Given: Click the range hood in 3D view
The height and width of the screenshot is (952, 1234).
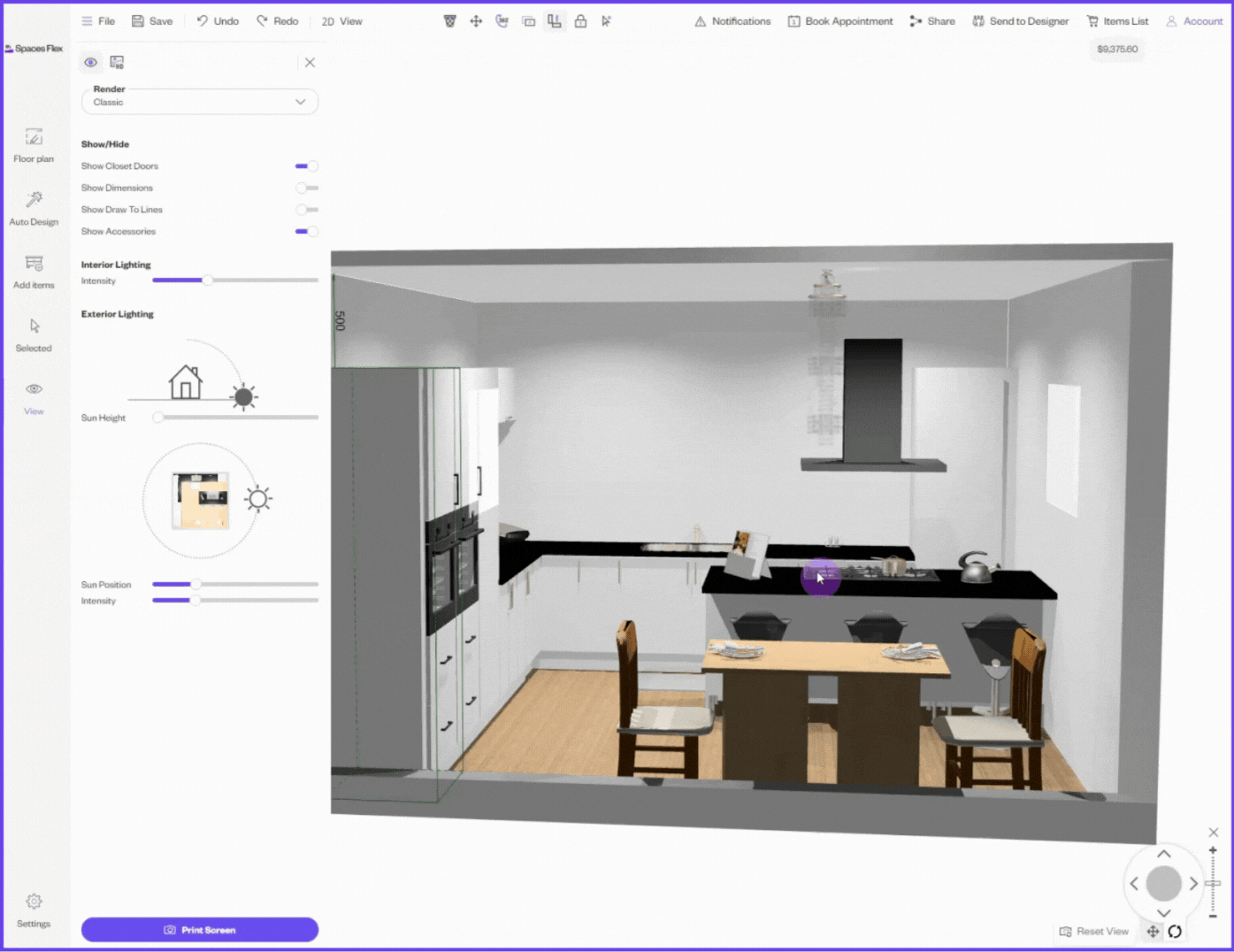Looking at the screenshot, I should 873,405.
